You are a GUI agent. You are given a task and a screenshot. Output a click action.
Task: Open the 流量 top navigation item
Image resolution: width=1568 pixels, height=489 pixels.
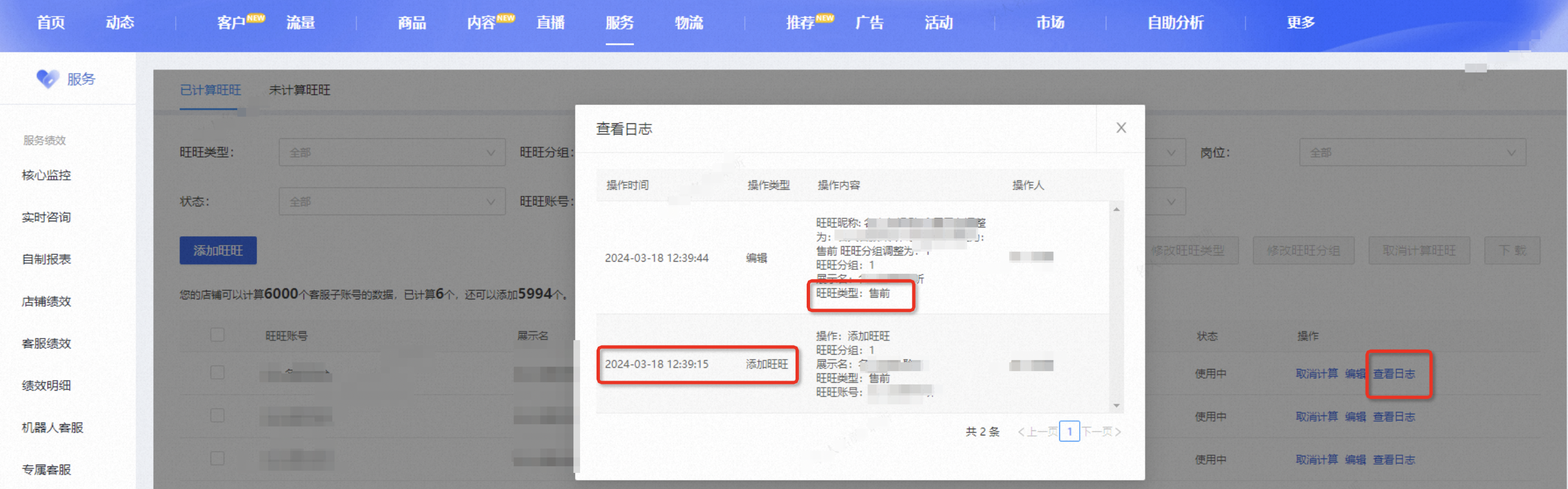click(301, 23)
